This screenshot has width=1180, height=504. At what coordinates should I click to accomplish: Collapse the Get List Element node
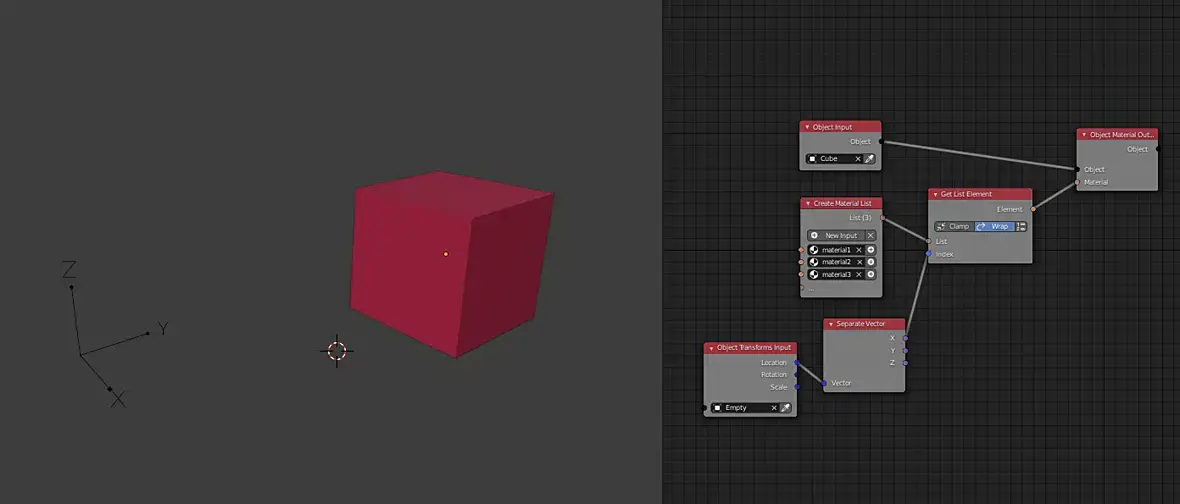[935, 194]
